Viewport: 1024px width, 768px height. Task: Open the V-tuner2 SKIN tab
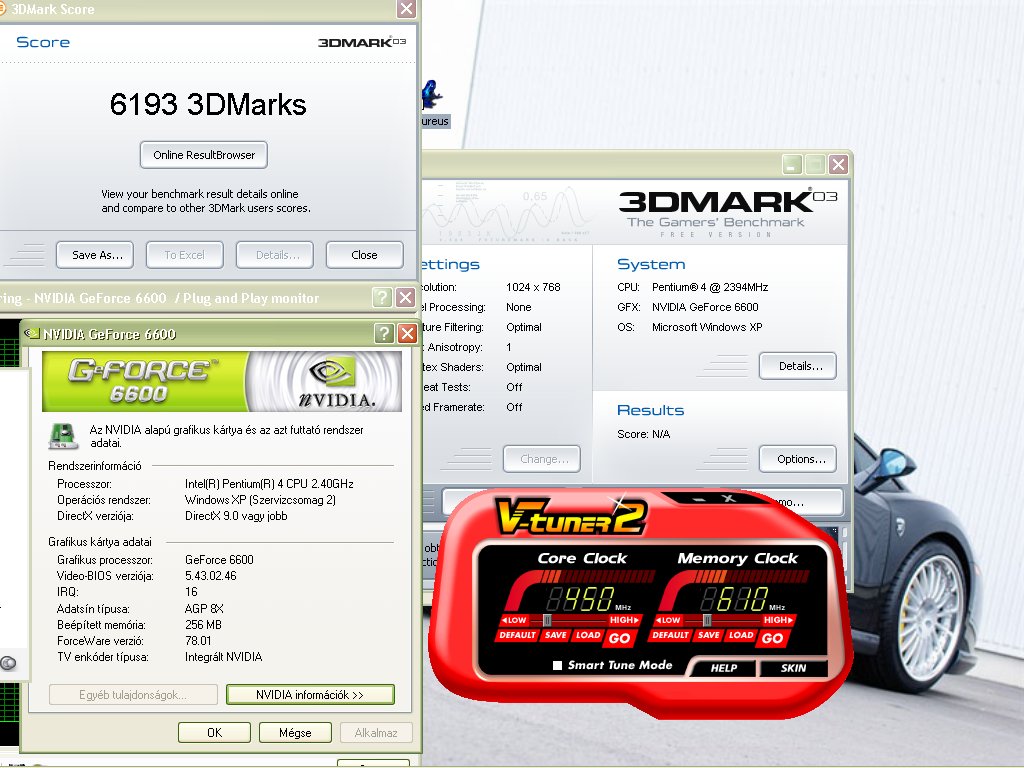pyautogui.click(x=793, y=667)
